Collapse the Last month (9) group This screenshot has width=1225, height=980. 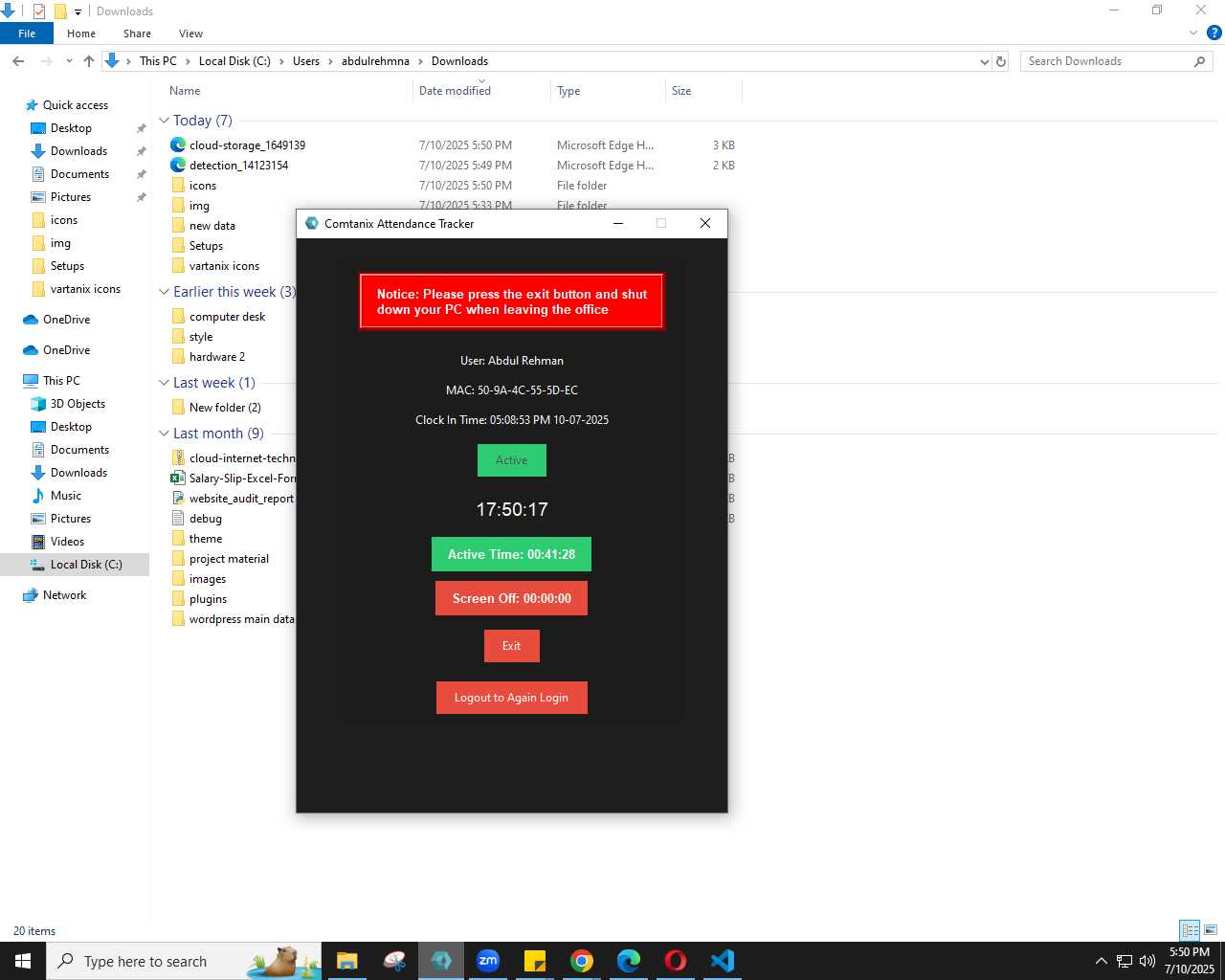pyautogui.click(x=164, y=434)
